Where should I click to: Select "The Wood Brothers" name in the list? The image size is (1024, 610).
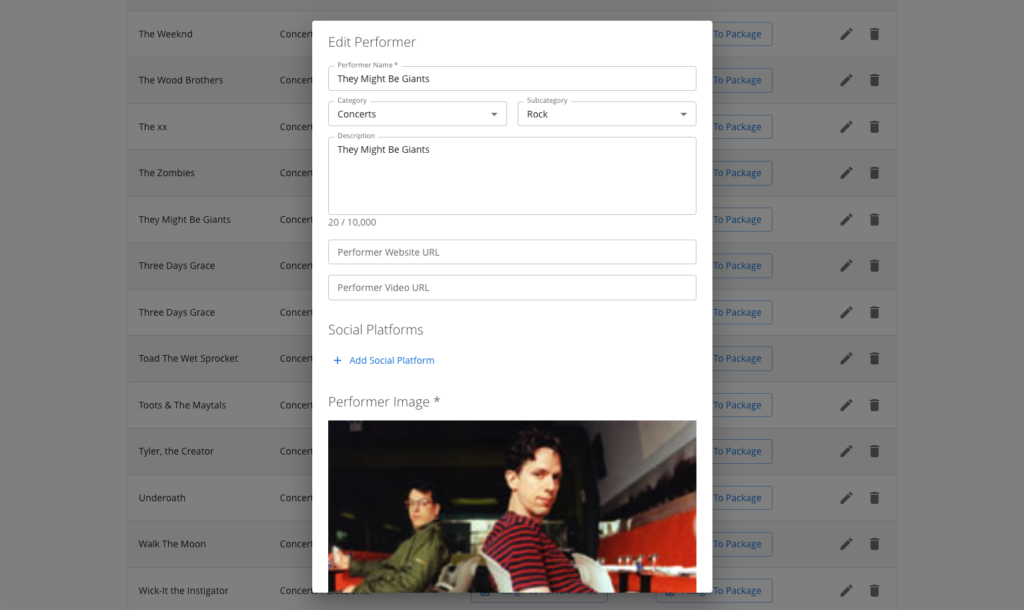click(180, 80)
